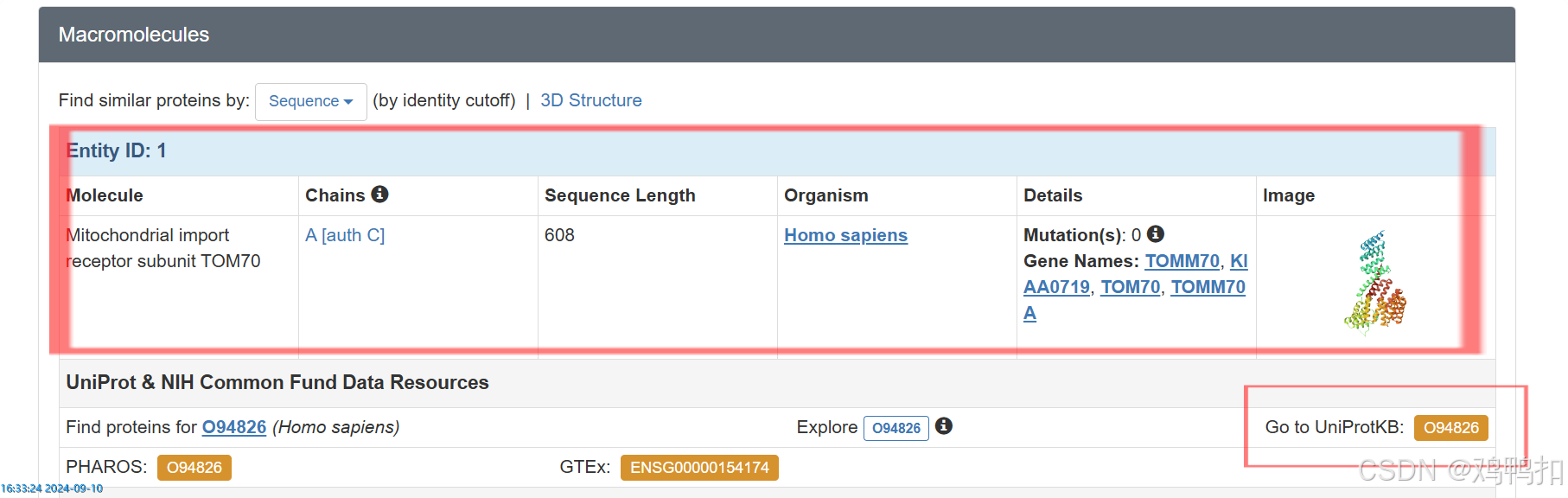Click the PHAROS O94826 orange button
Screen dimensions: 1568x498
(x=194, y=468)
